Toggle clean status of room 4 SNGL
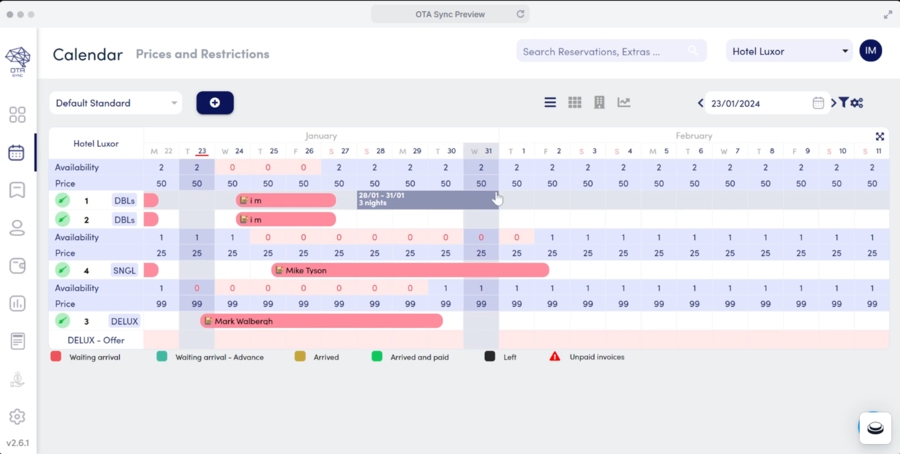Image resolution: width=900 pixels, height=454 pixels. click(62, 270)
